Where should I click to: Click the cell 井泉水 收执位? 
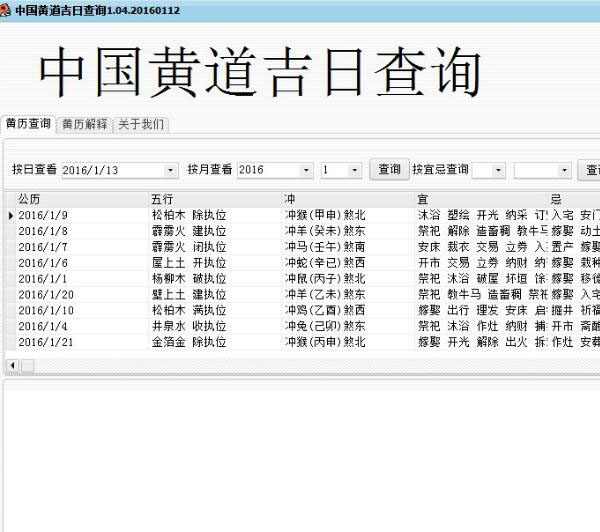pyautogui.click(x=214, y=326)
